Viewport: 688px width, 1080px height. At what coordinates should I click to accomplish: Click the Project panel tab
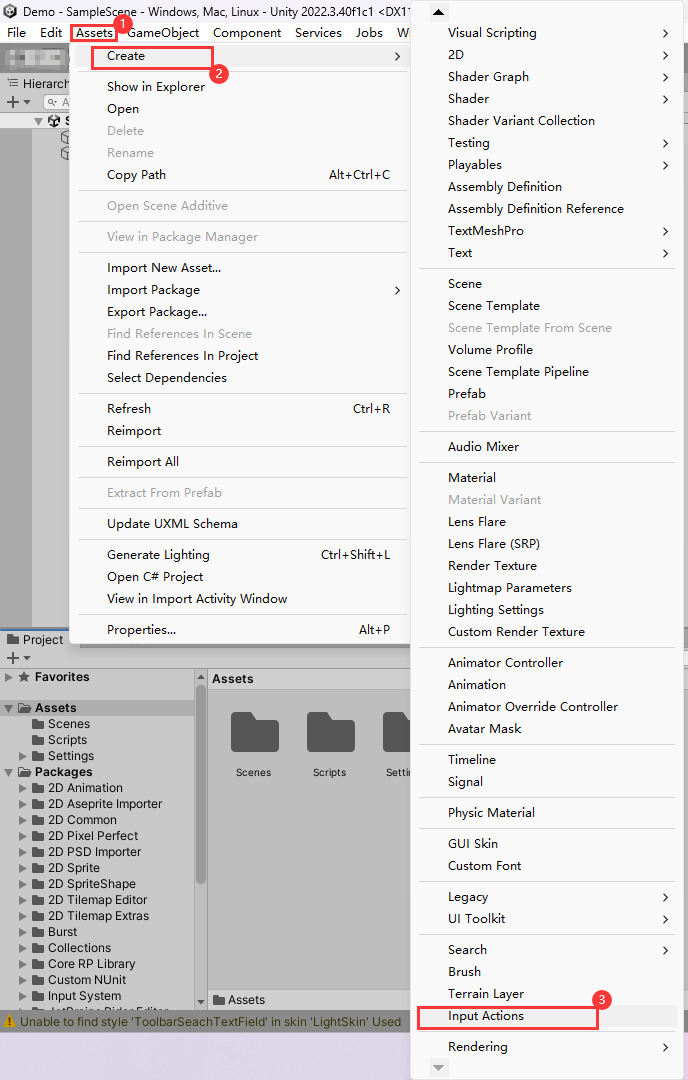coord(35,640)
